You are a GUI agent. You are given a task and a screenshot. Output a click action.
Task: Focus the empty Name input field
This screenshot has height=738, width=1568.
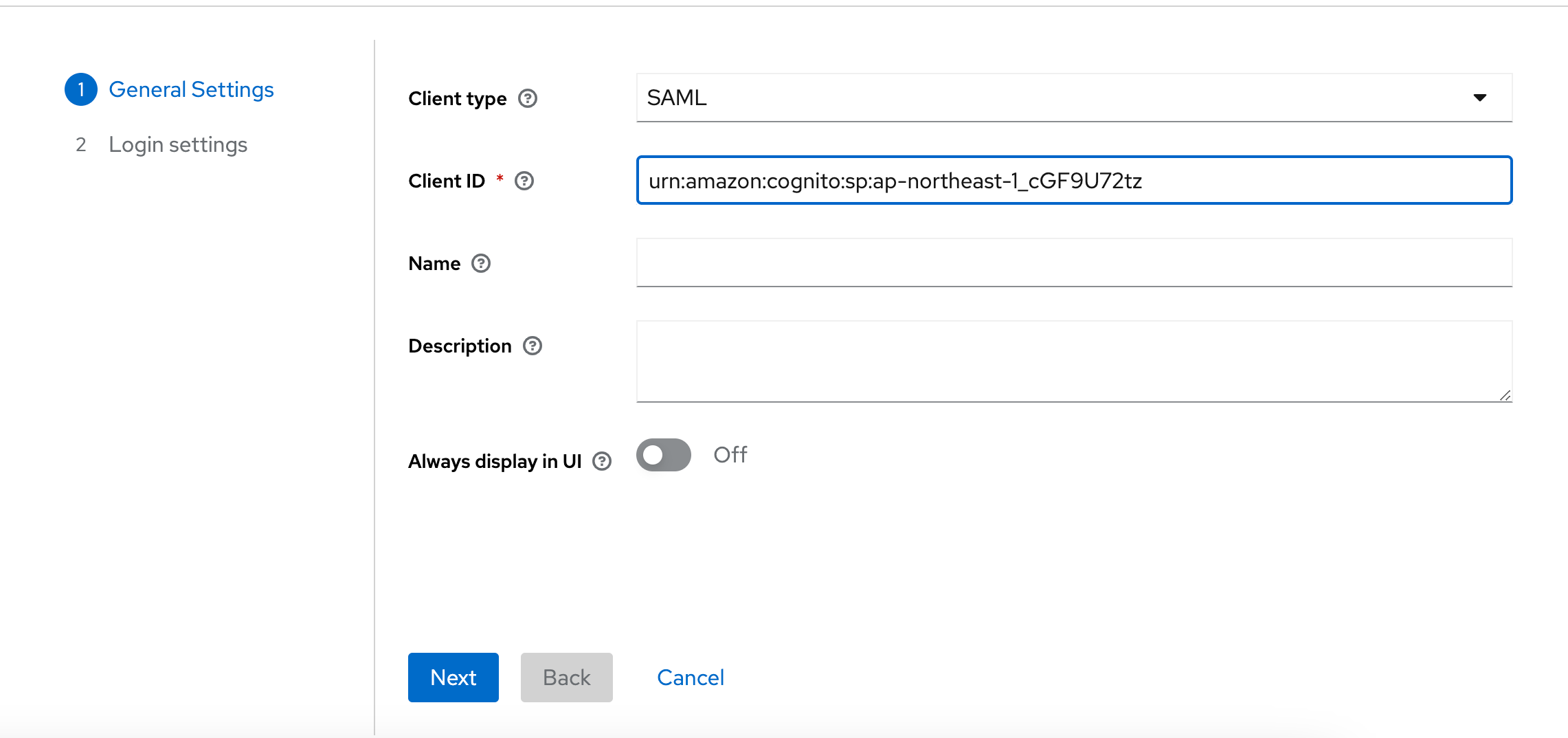pyautogui.click(x=1072, y=262)
